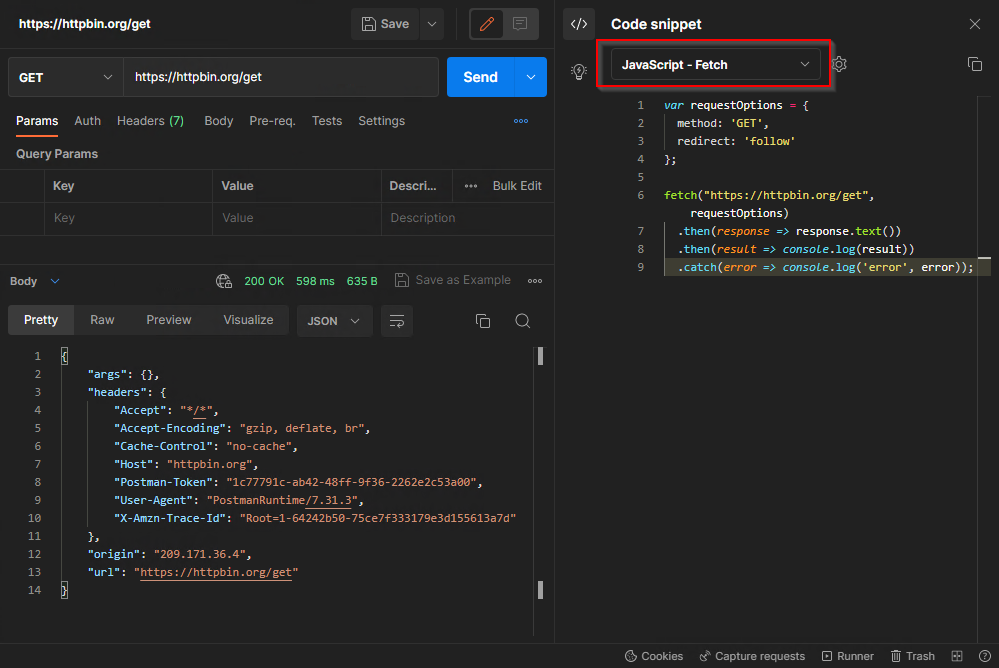Copy the response body
999x668 pixels.
pyautogui.click(x=483, y=321)
